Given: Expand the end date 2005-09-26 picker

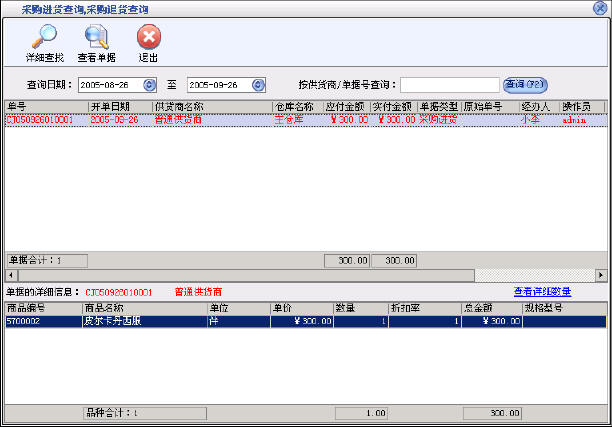Looking at the screenshot, I should pos(260,84).
